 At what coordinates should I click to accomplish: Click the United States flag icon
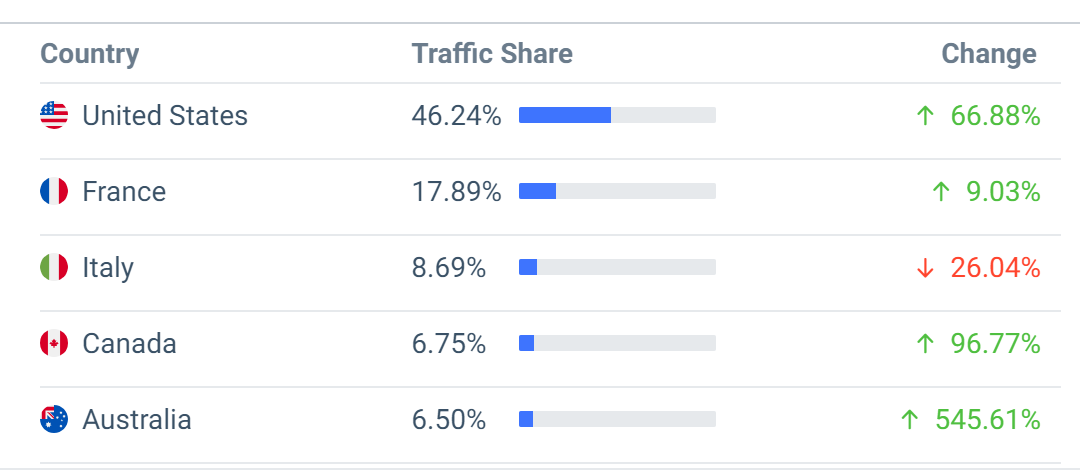coord(54,115)
